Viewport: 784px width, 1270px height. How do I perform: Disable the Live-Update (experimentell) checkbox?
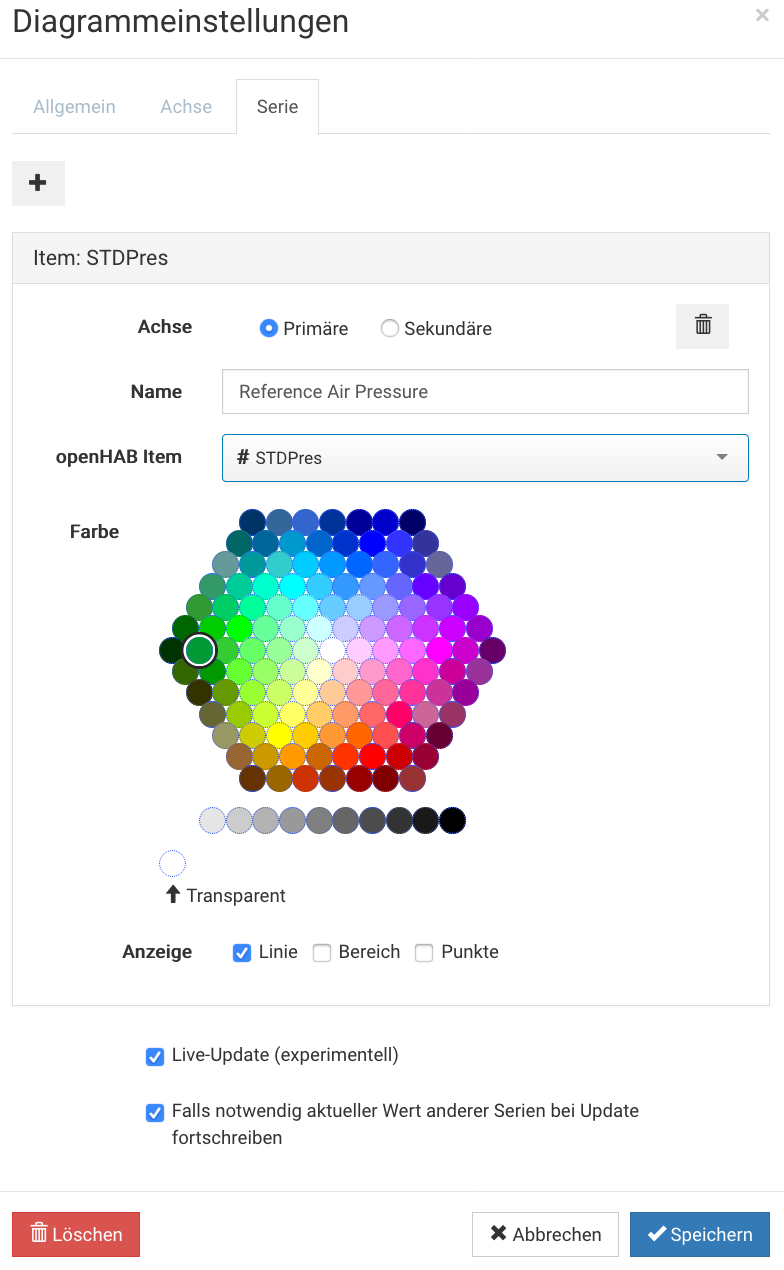point(154,1056)
